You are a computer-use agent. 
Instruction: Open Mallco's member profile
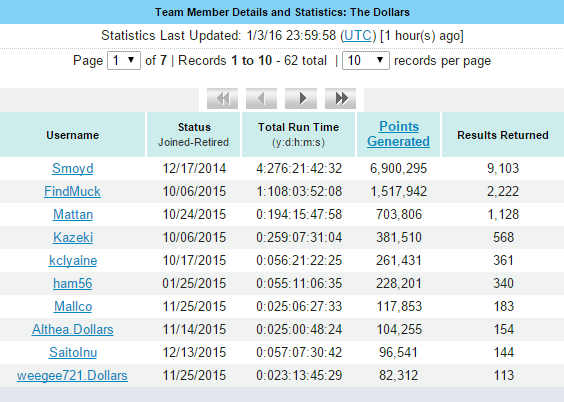pyautogui.click(x=73, y=306)
